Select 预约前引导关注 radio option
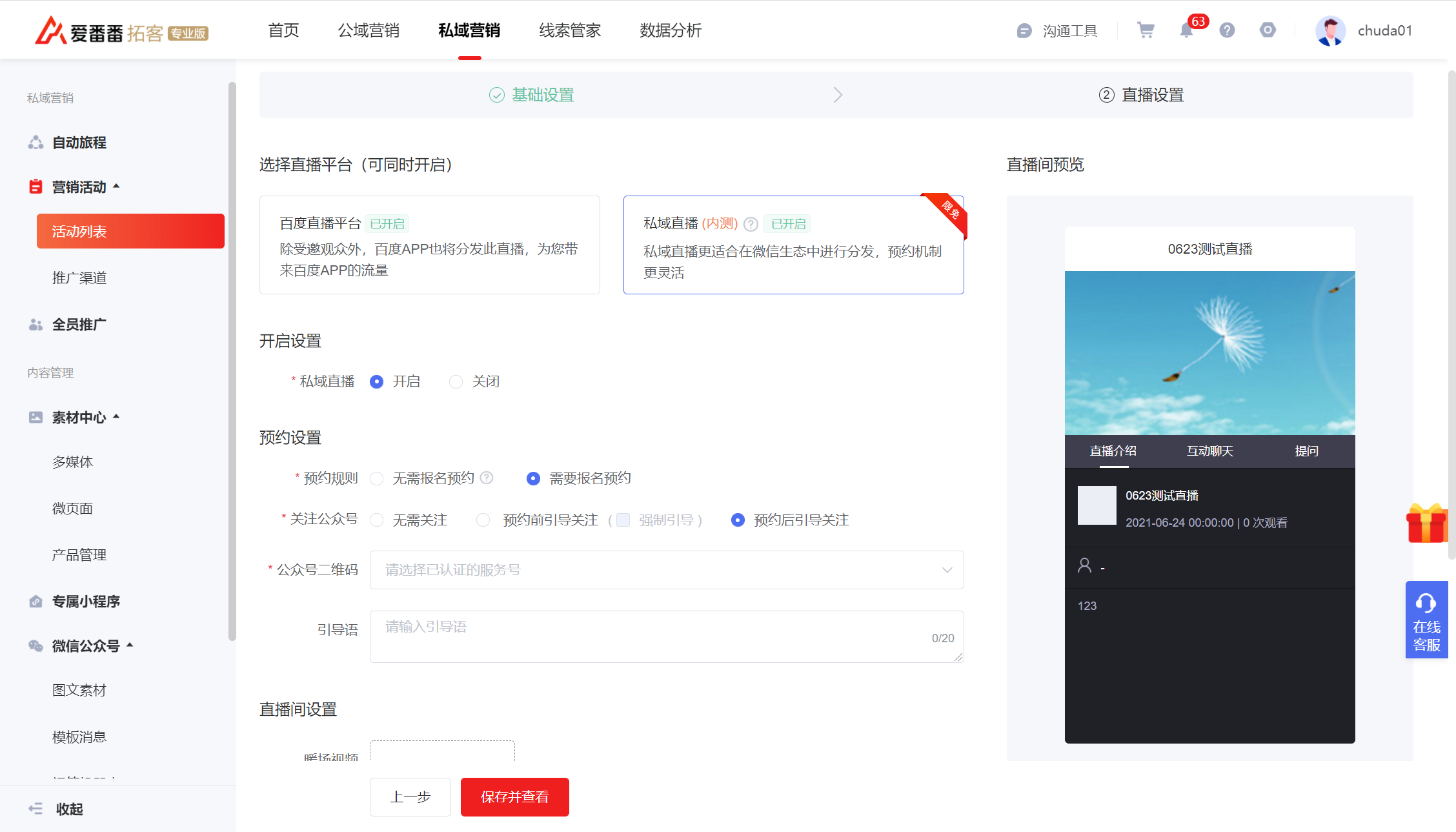 coord(483,520)
